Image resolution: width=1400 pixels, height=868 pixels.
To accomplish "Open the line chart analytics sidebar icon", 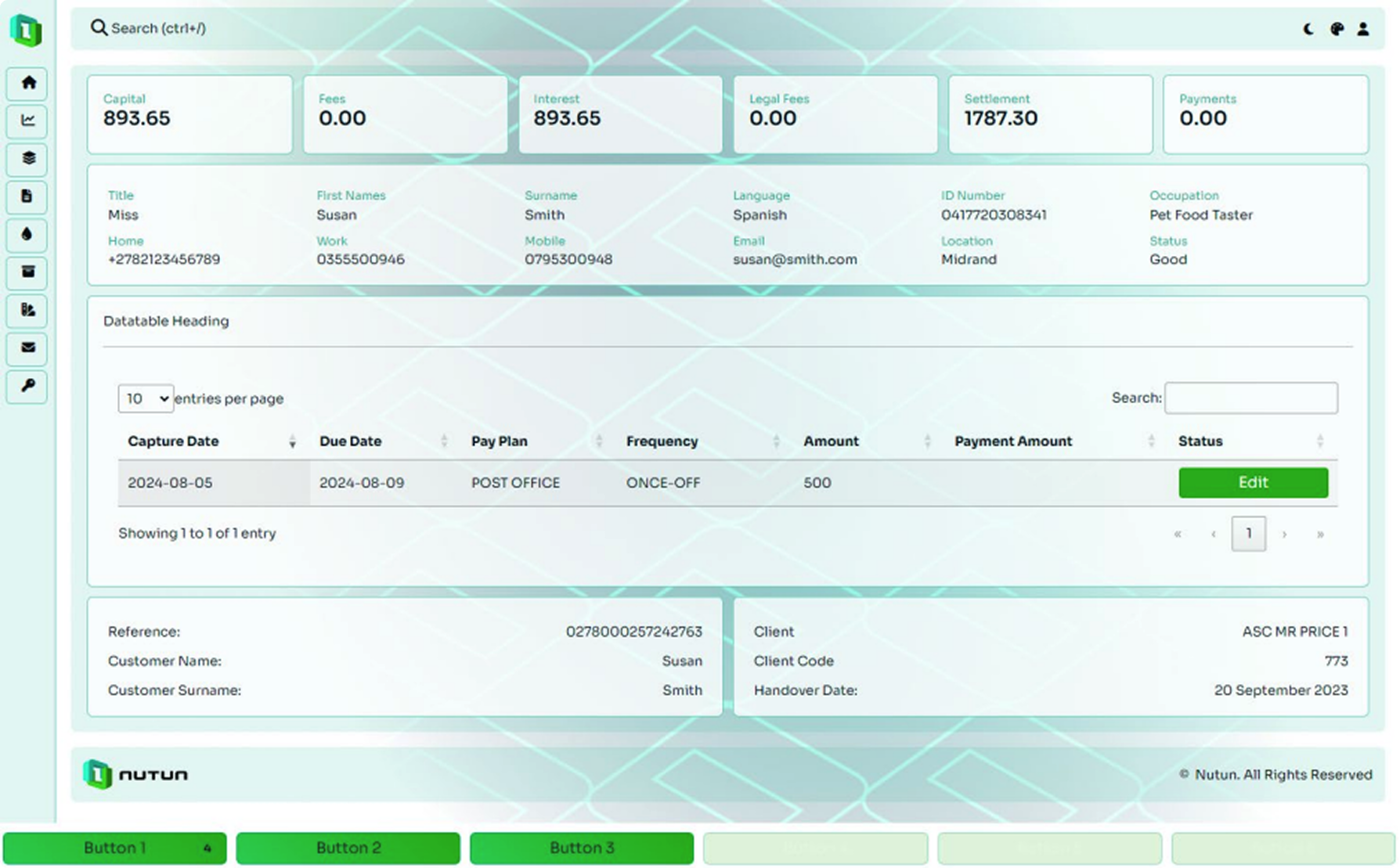I will tap(28, 121).
